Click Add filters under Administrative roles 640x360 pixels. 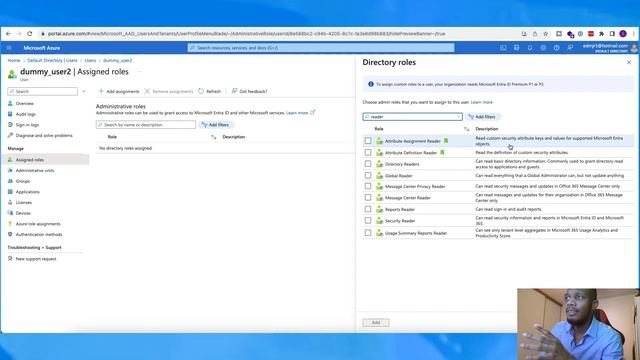click(x=216, y=125)
